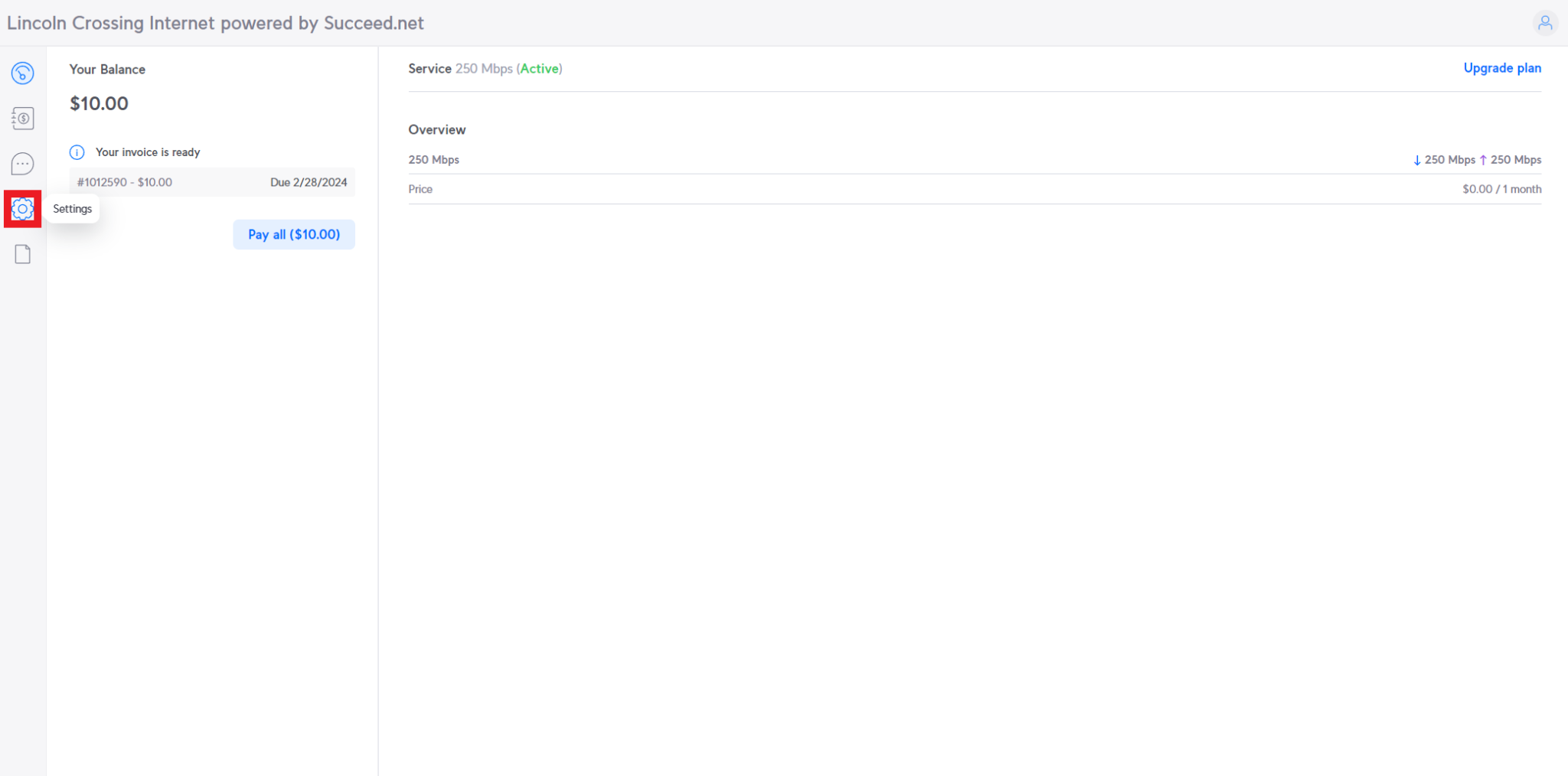The image size is (1568, 776).
Task: Click the Active service status text
Action: [540, 68]
